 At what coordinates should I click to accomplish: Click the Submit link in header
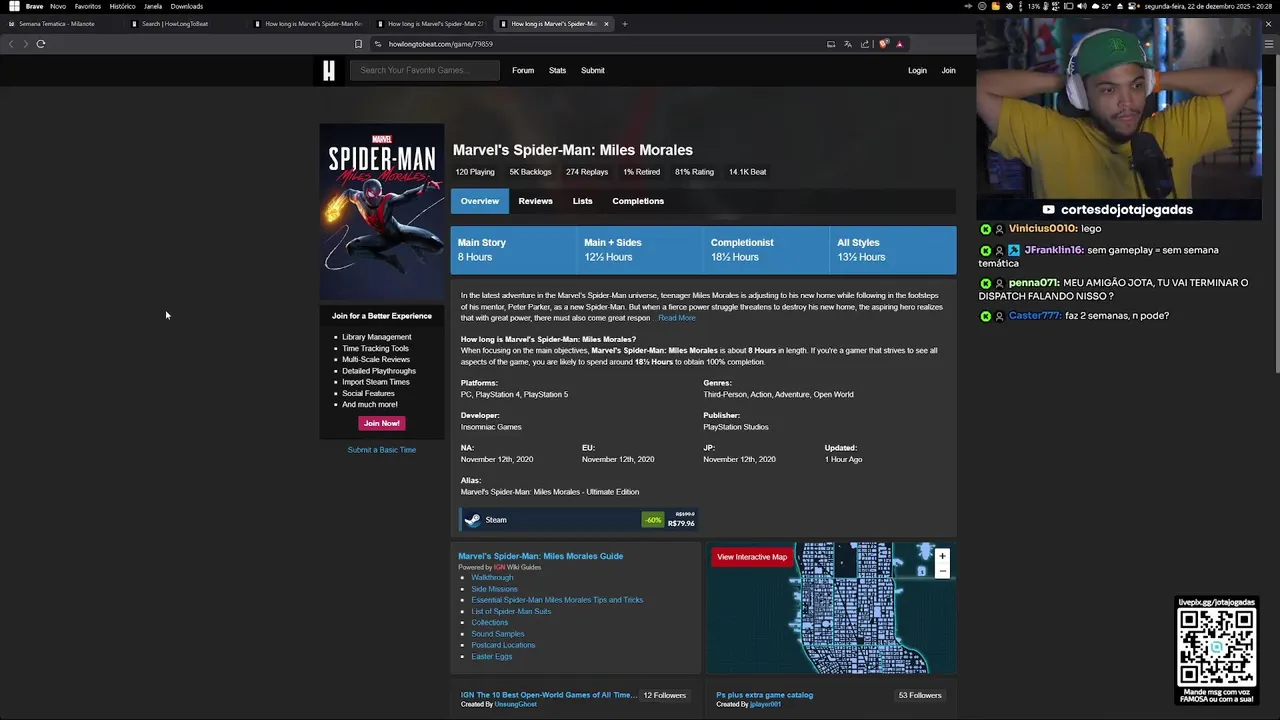[593, 70]
